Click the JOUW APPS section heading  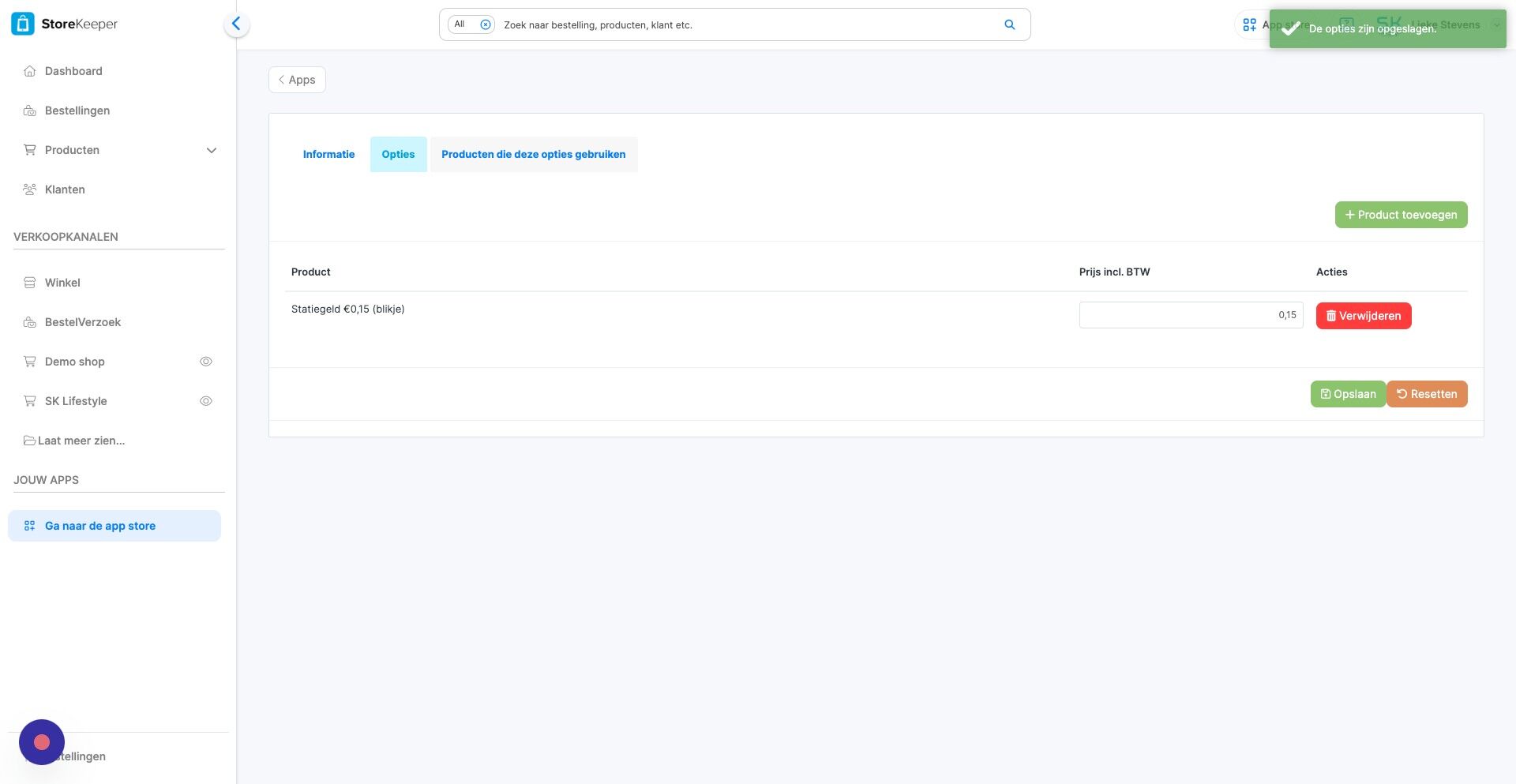click(46, 480)
